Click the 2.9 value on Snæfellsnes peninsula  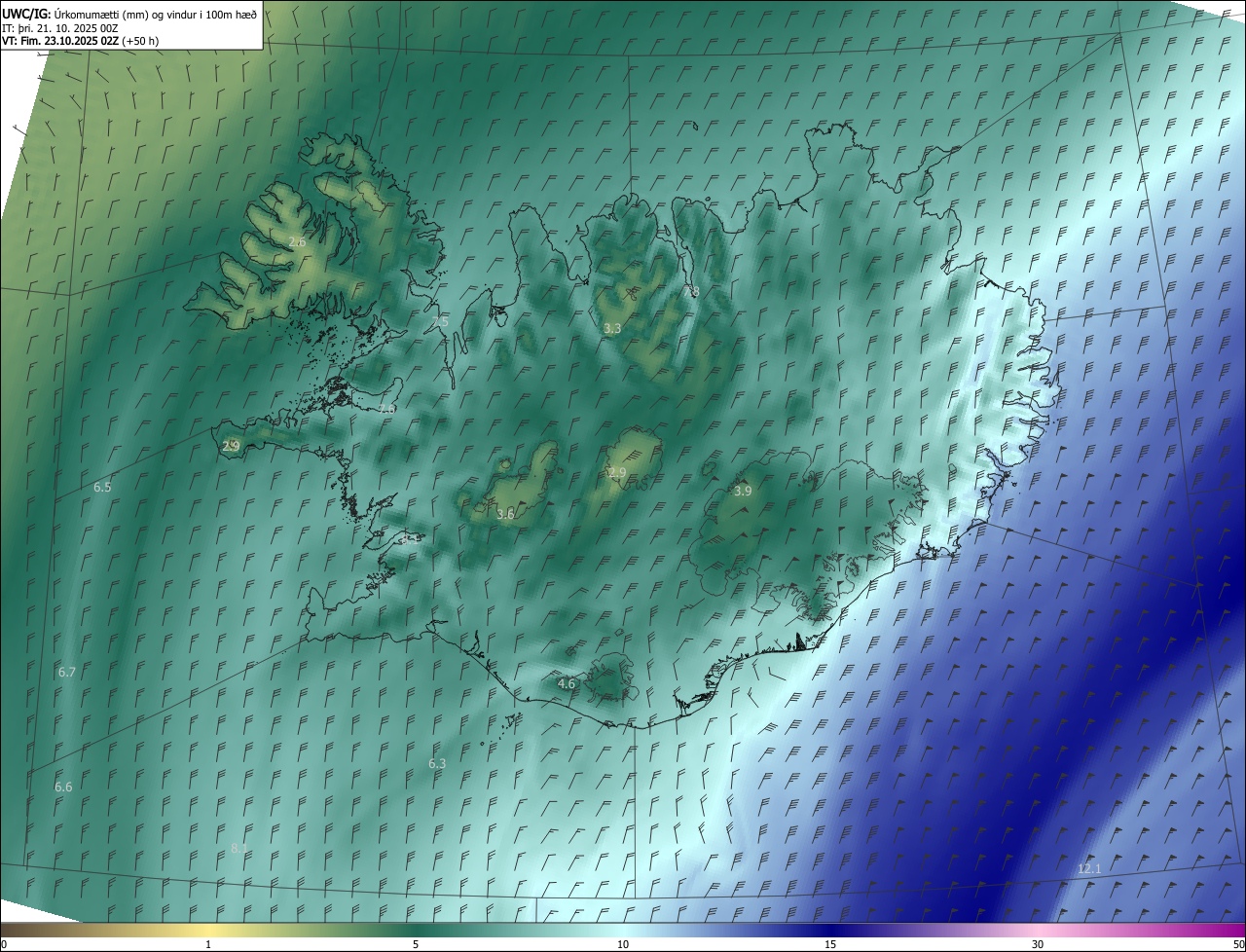click(232, 446)
